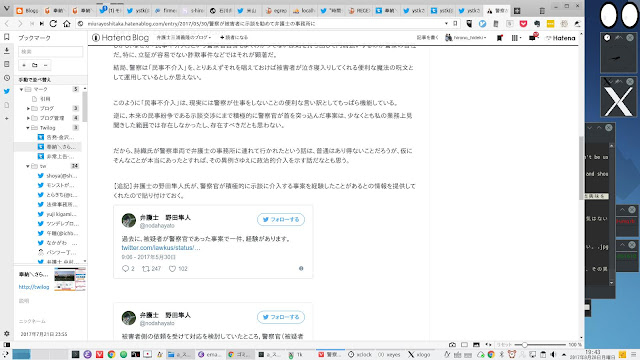Click the image loading icon in the status bar
The image size is (640, 360).
tap(476, 344)
